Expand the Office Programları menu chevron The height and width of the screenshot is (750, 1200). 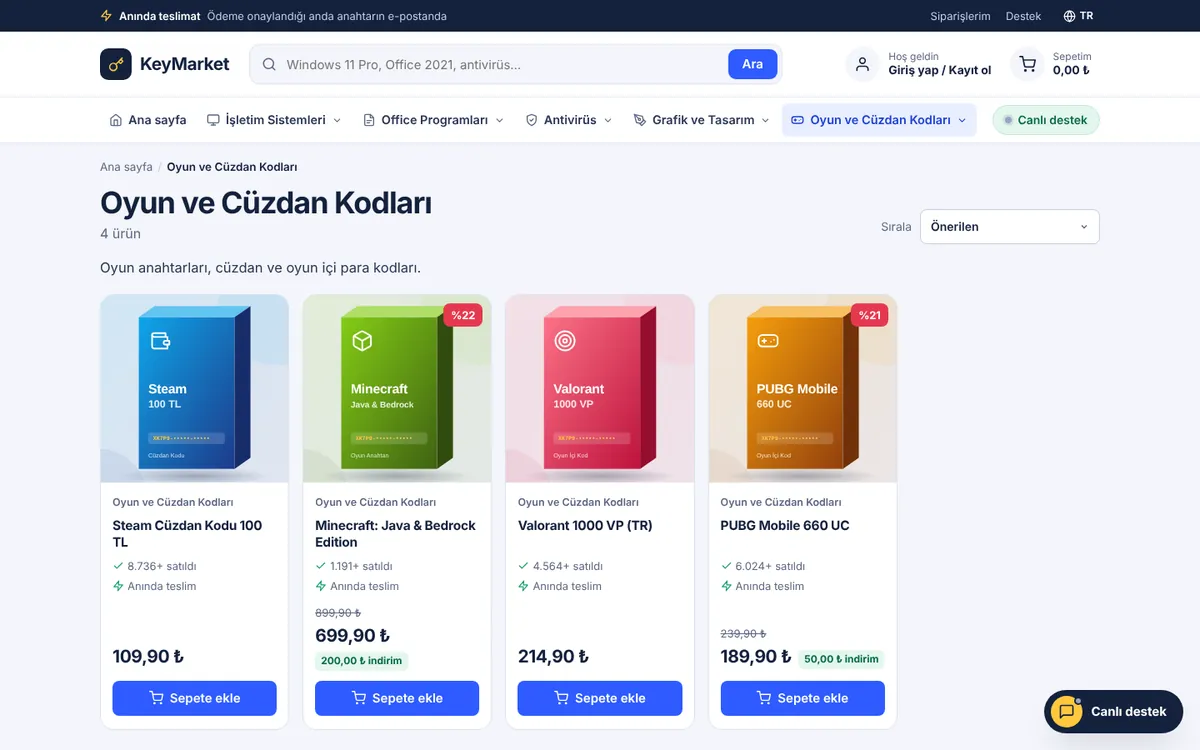pyautogui.click(x=499, y=120)
